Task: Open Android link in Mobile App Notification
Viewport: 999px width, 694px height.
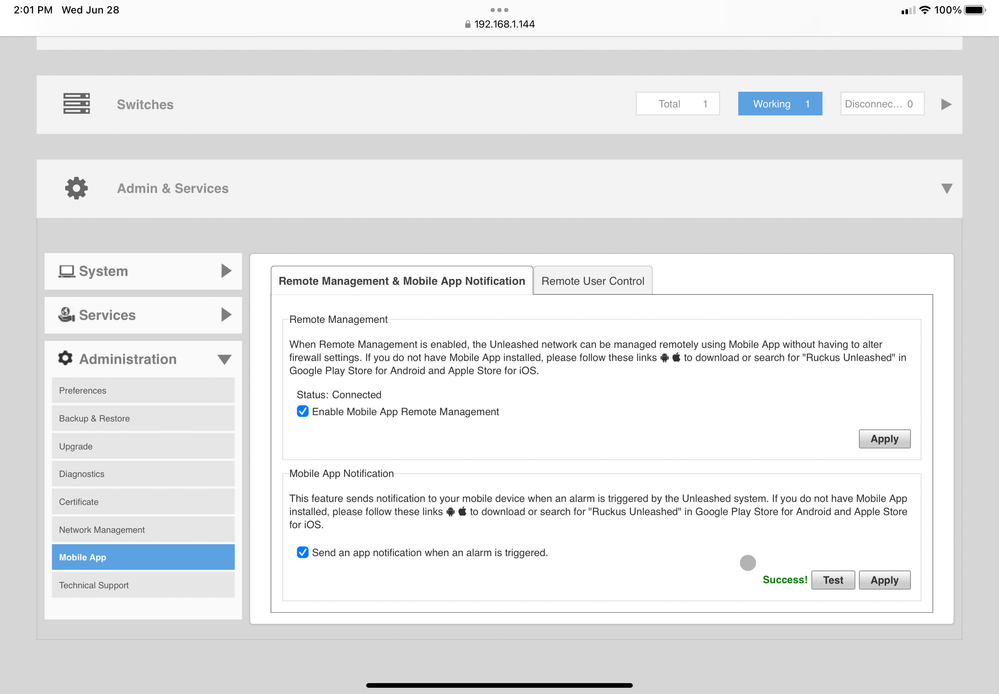Action: tap(451, 512)
